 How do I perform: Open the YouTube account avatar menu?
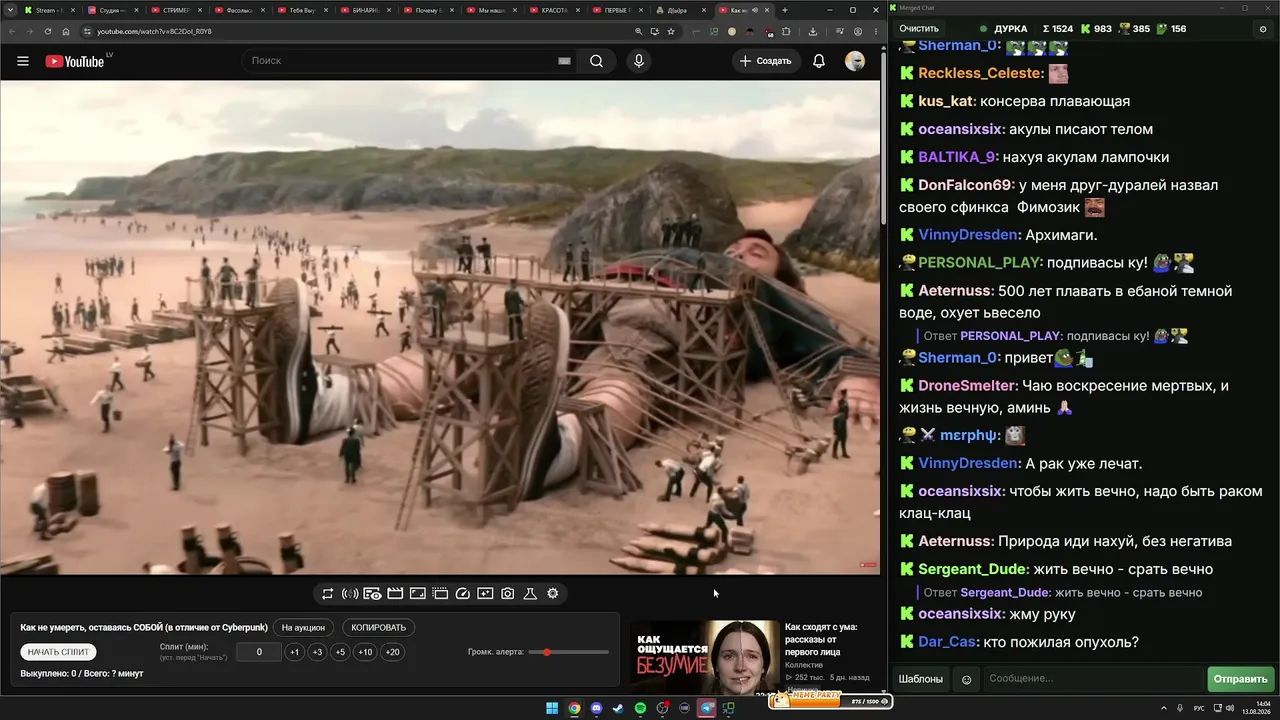855,61
